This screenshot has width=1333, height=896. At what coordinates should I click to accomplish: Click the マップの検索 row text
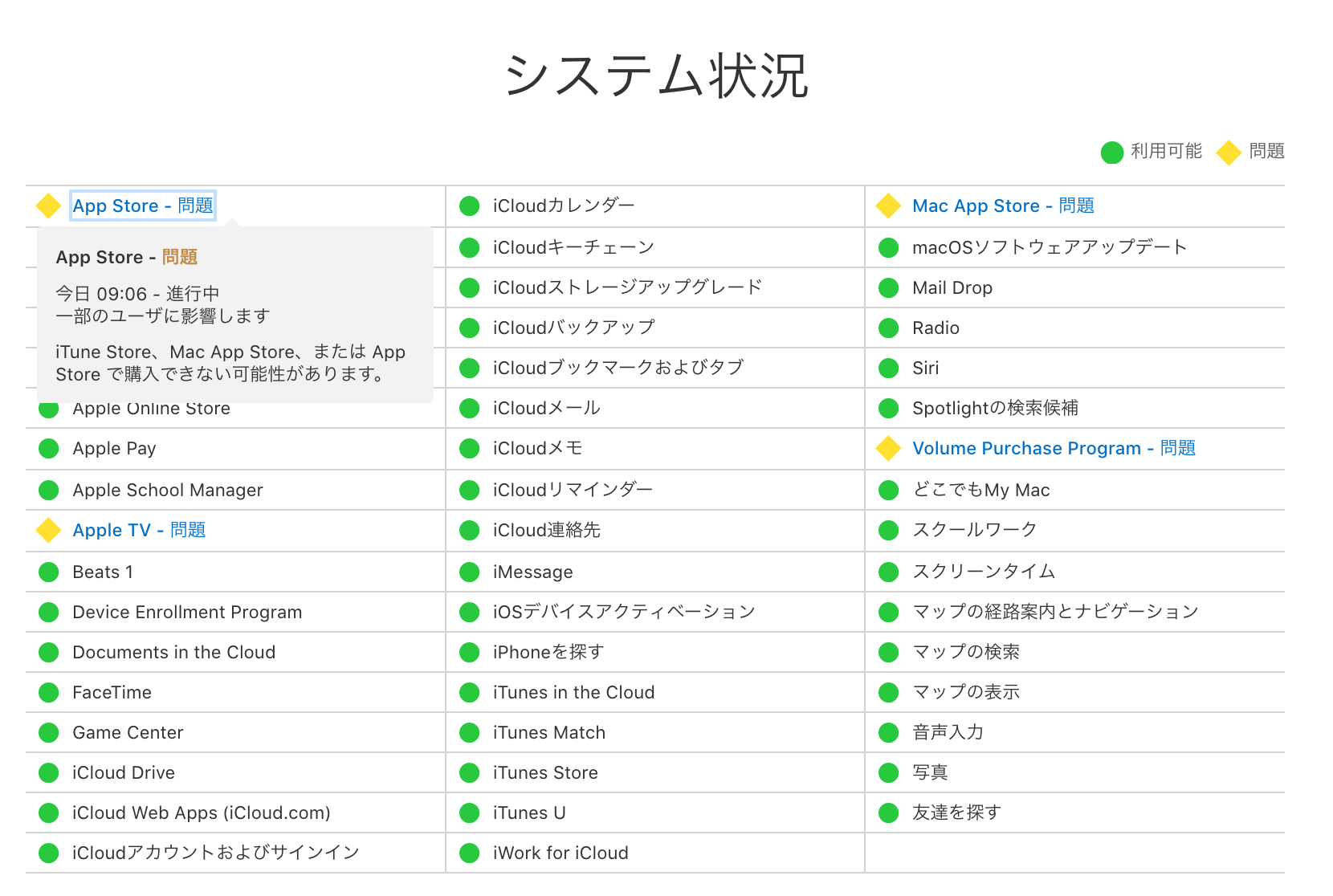point(966,653)
